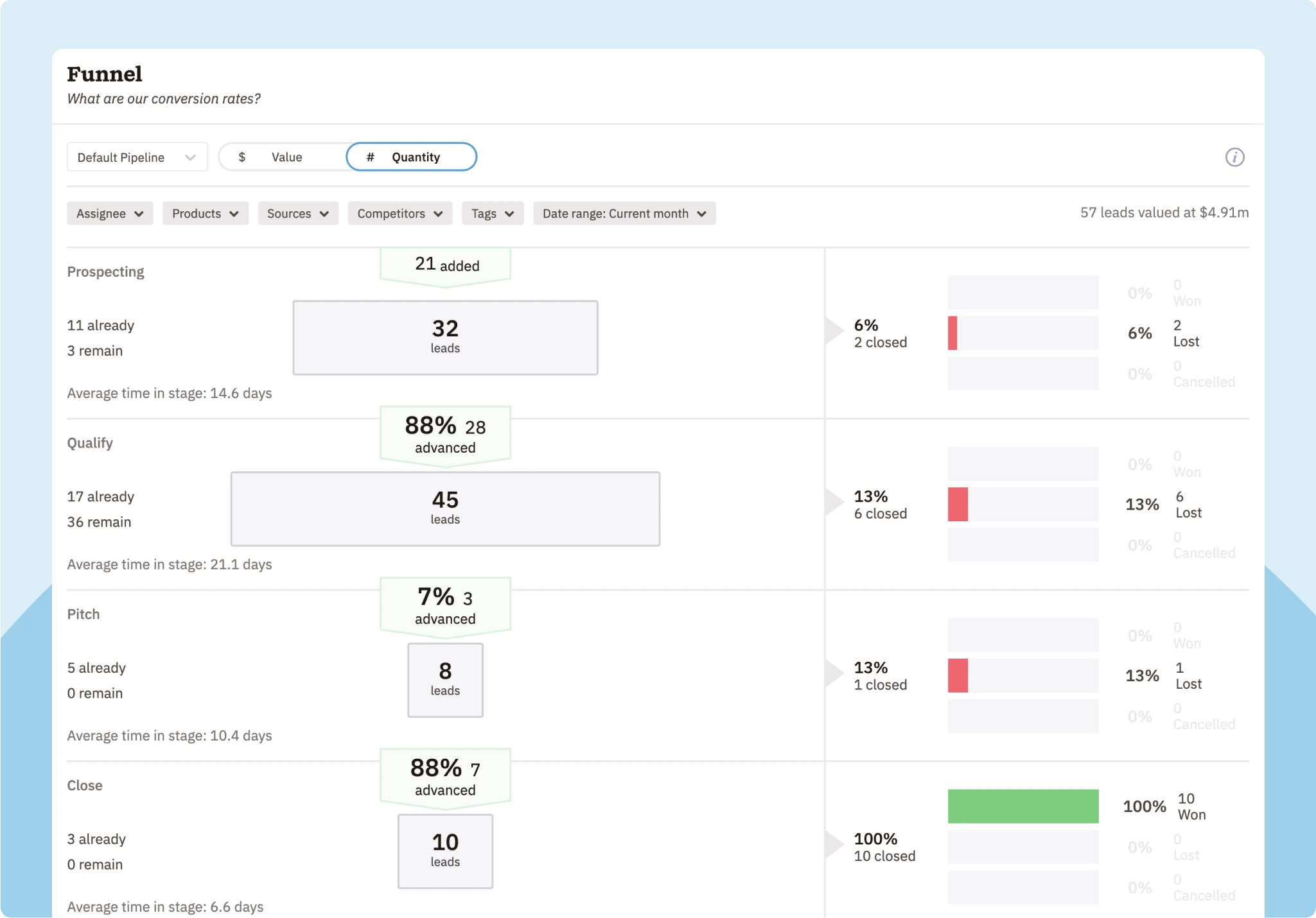Click the hash icon in Quantity toggle

(371, 156)
